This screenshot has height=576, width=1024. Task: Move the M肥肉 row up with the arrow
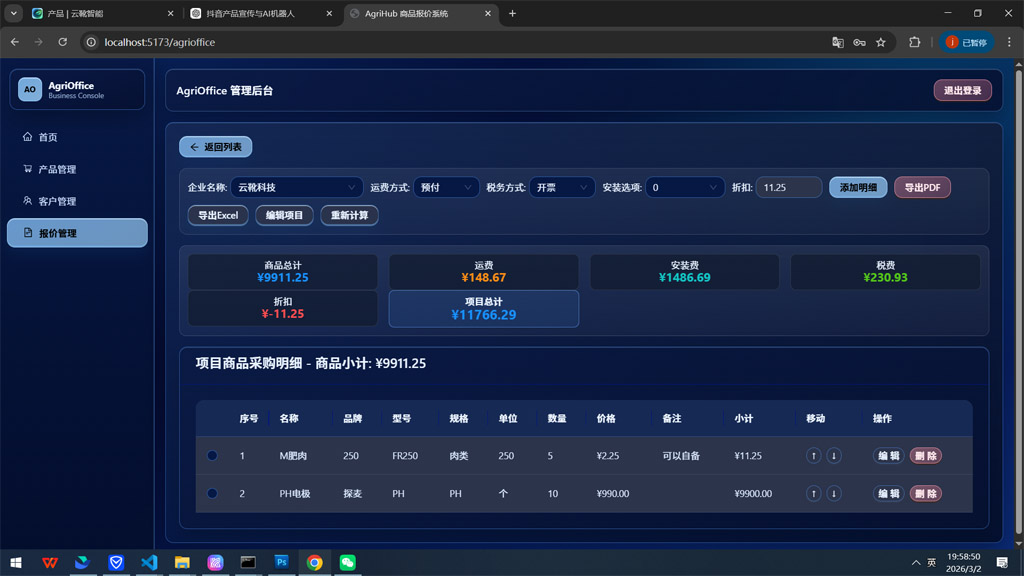click(813, 455)
